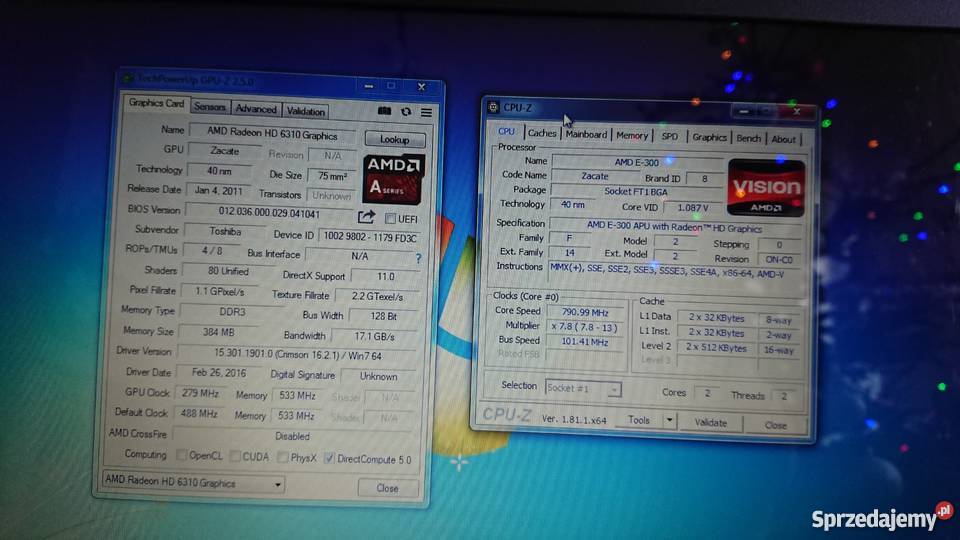The height and width of the screenshot is (540, 960).
Task: Click the Lookup button in GPU-Z
Action: coord(394,139)
